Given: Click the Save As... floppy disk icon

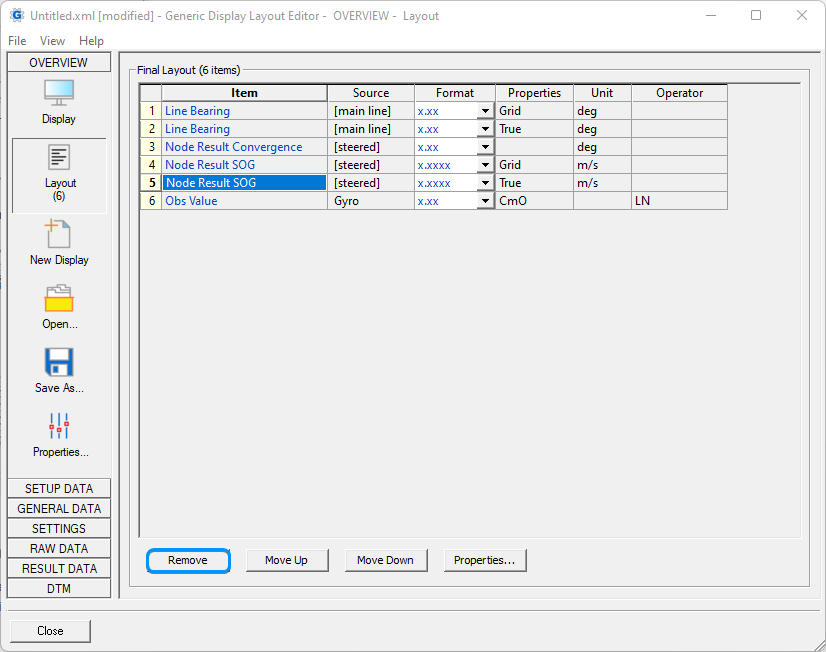Looking at the screenshot, I should click(x=59, y=362).
